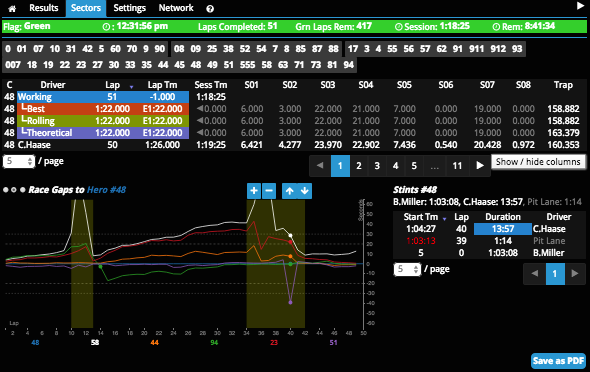
Task: Select third radio dot beside Race Gaps
Action: [23, 190]
